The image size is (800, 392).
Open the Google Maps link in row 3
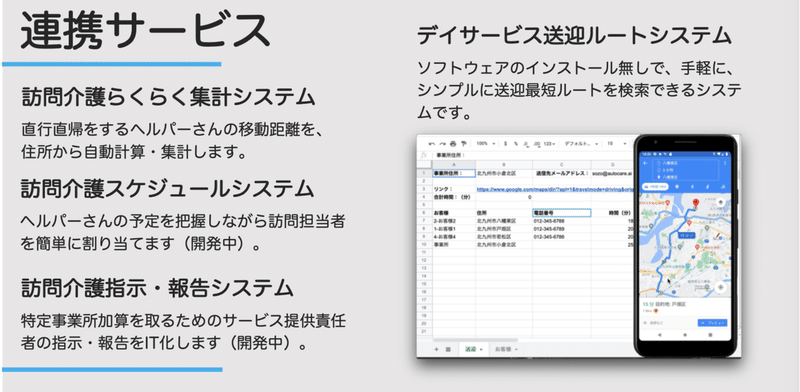pos(555,189)
